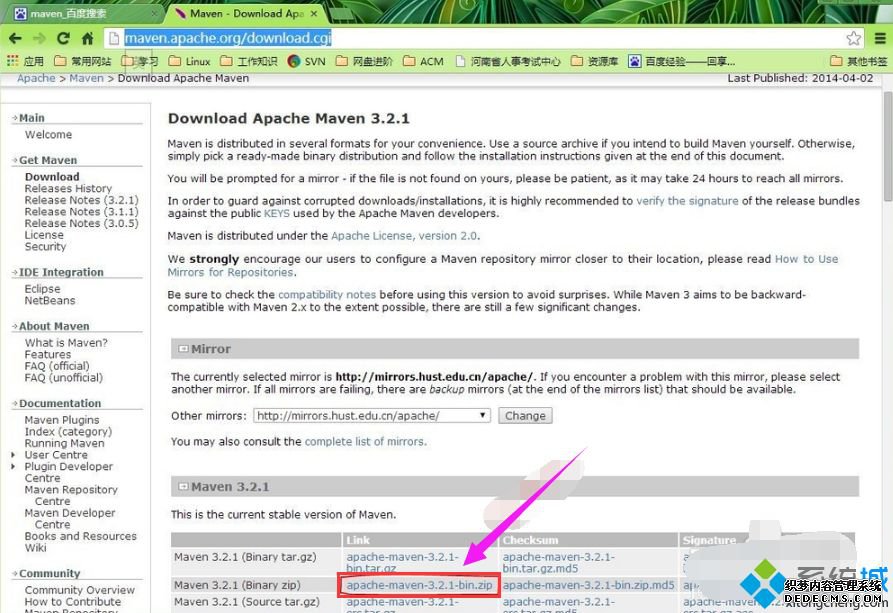Click the browser forward arrow
Viewport: 893px width, 613px height.
click(x=39, y=38)
